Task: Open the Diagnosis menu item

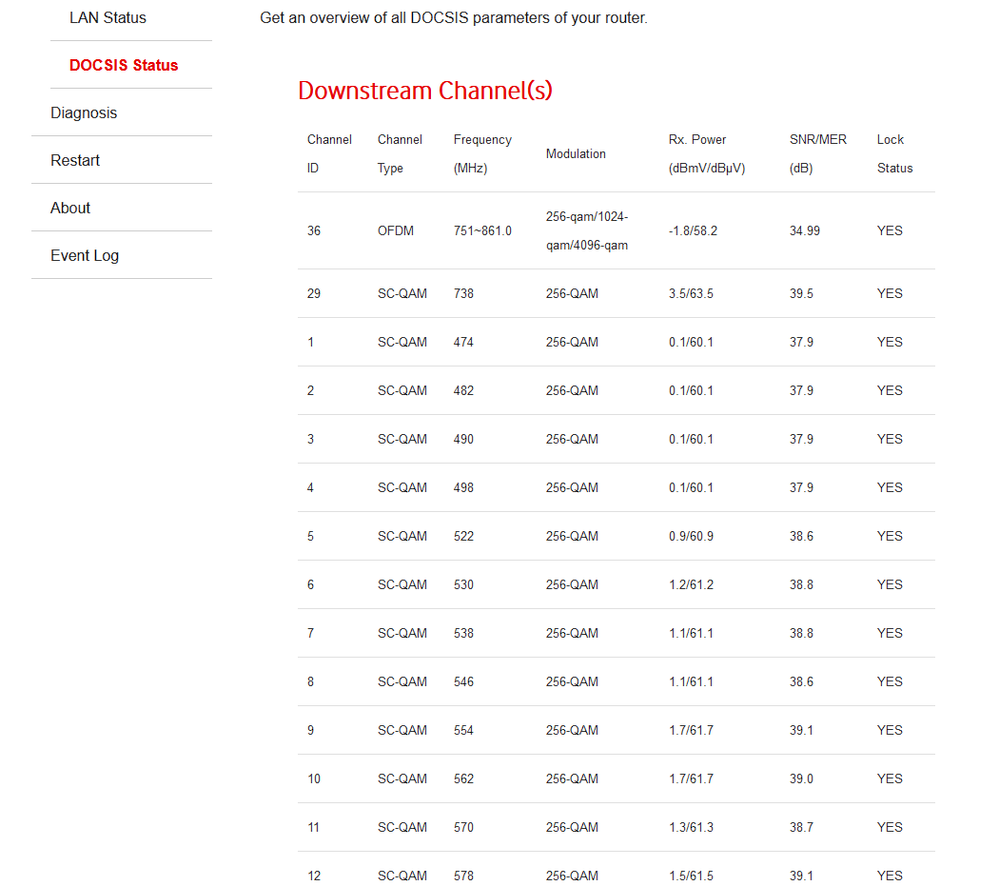Action: 83,113
